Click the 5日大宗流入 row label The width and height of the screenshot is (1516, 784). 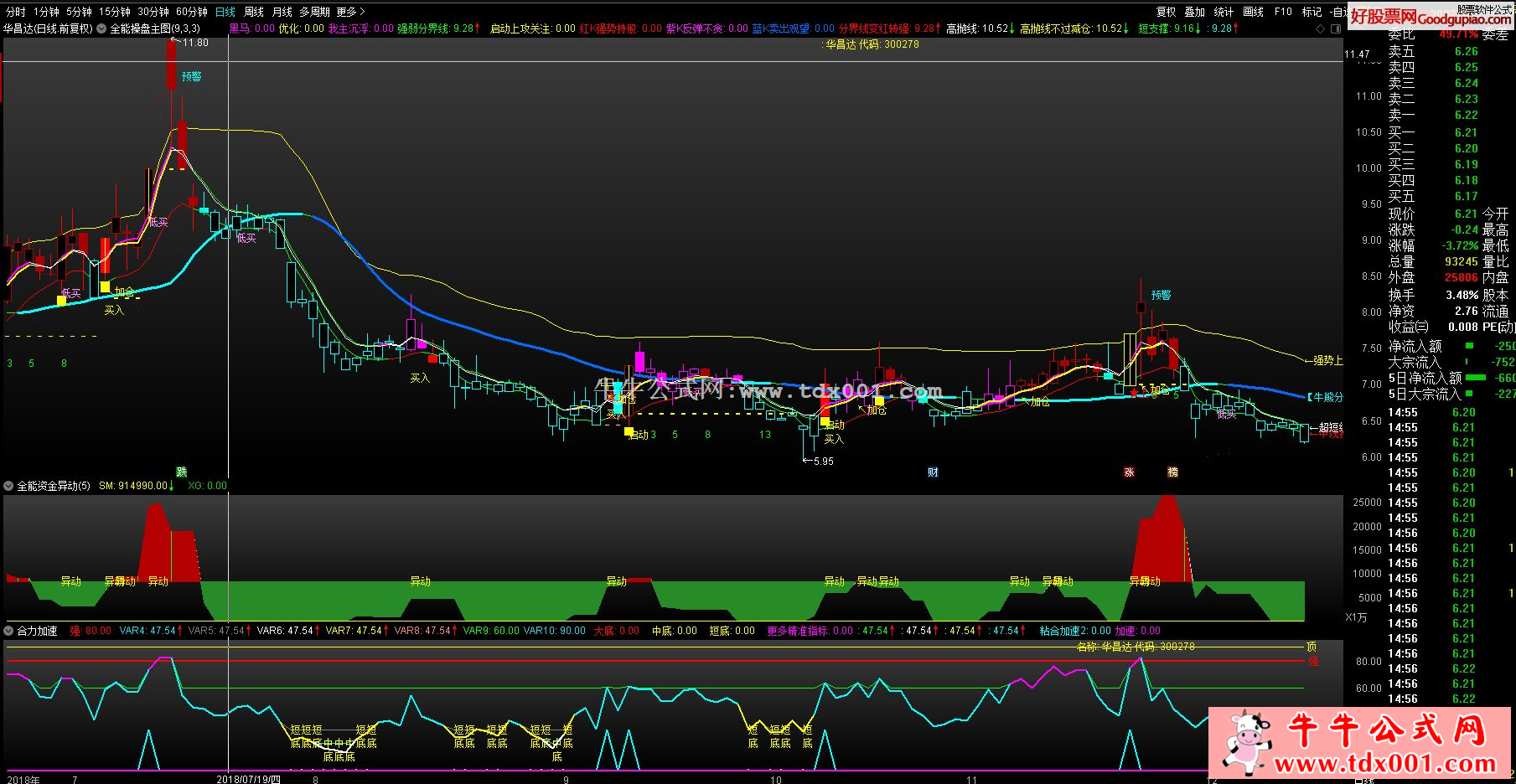pos(1425,394)
